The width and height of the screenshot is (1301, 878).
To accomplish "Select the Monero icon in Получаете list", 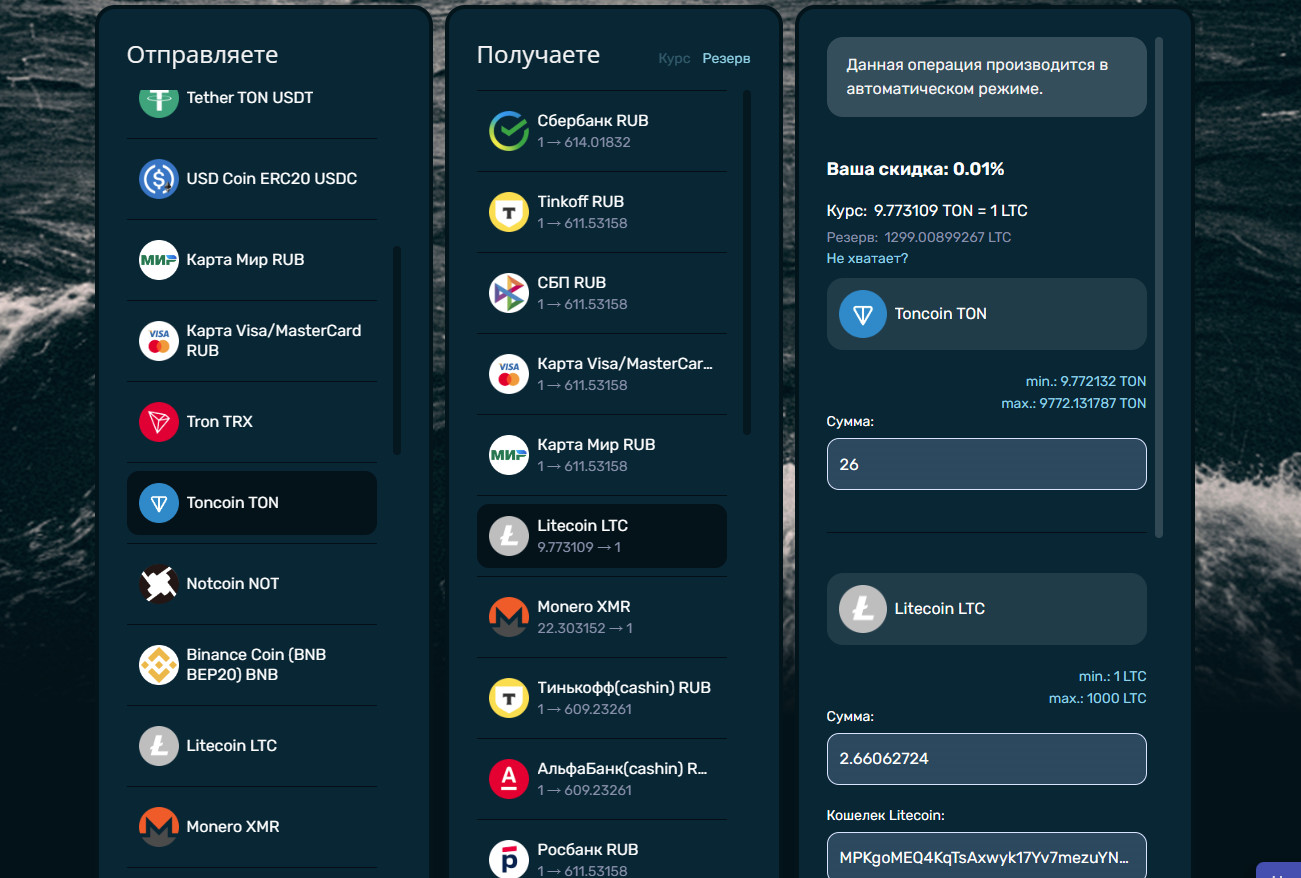I will (508, 617).
